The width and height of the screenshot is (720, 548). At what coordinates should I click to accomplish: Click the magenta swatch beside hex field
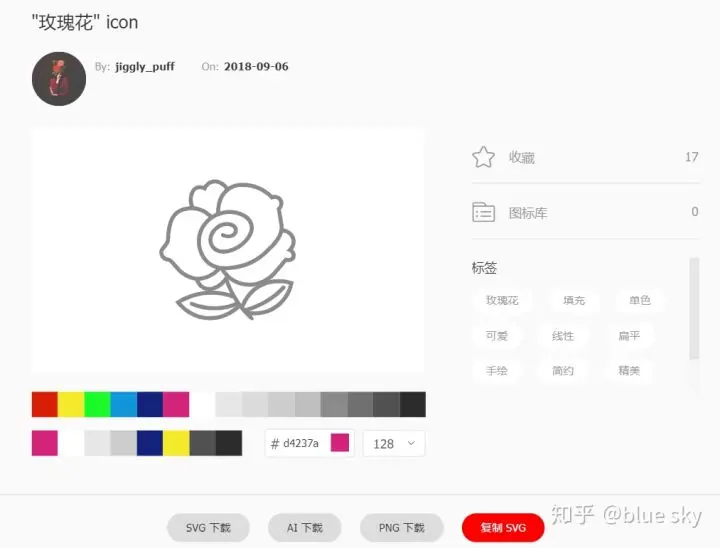pyautogui.click(x=340, y=443)
